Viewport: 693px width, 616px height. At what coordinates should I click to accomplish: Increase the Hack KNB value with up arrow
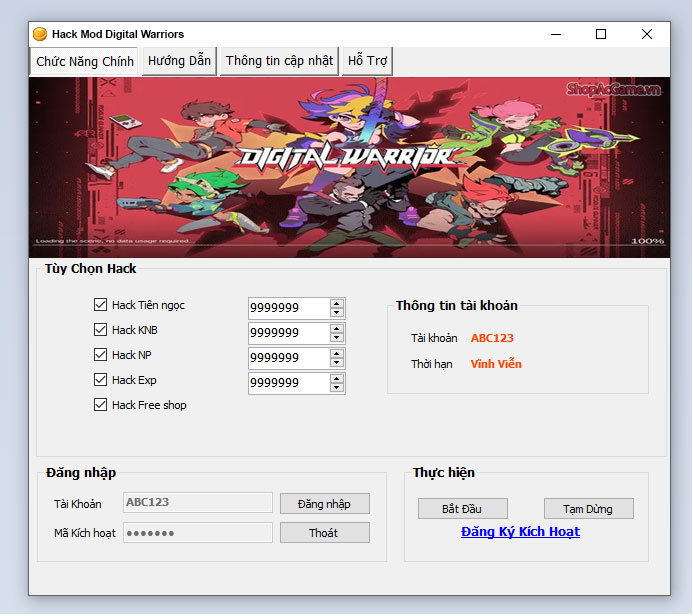[x=337, y=328]
